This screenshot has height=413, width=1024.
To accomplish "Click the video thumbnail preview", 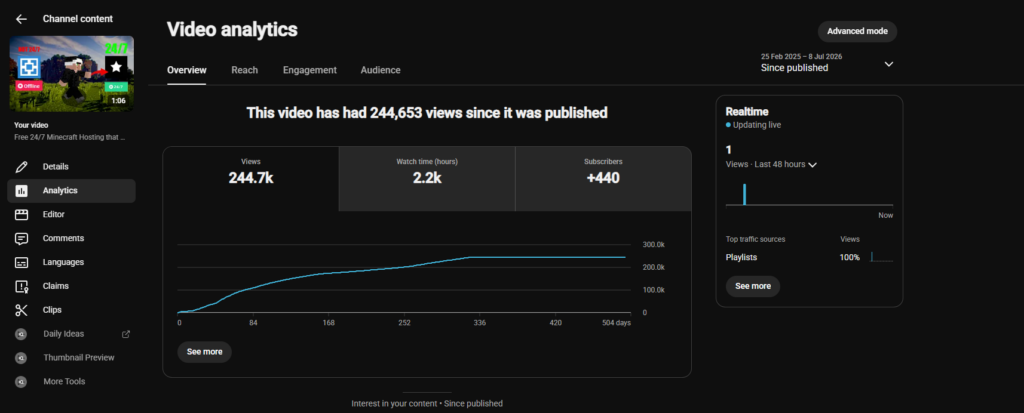I will point(71,74).
